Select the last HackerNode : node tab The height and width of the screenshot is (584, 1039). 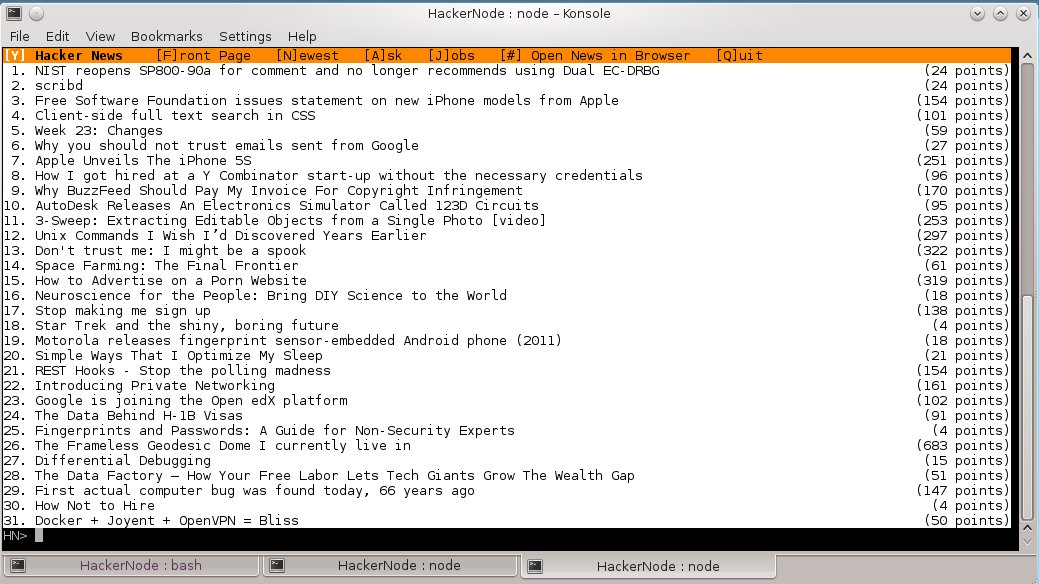(648, 566)
